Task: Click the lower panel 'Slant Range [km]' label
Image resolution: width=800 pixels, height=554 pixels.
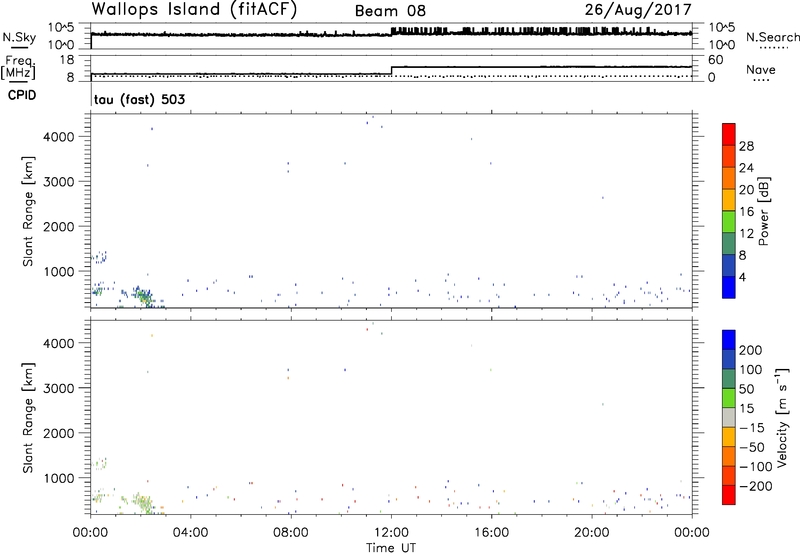Action: [x=28, y=418]
